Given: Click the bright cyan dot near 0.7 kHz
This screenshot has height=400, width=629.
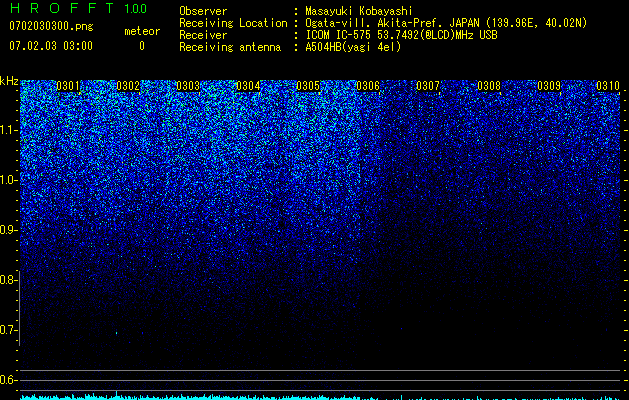Looking at the screenshot, I should pyautogui.click(x=117, y=333).
